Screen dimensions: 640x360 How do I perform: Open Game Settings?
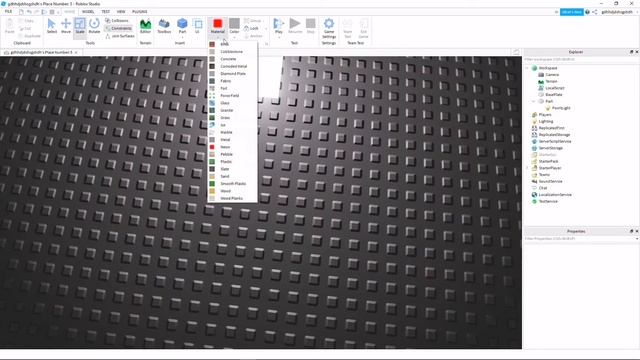(x=329, y=28)
